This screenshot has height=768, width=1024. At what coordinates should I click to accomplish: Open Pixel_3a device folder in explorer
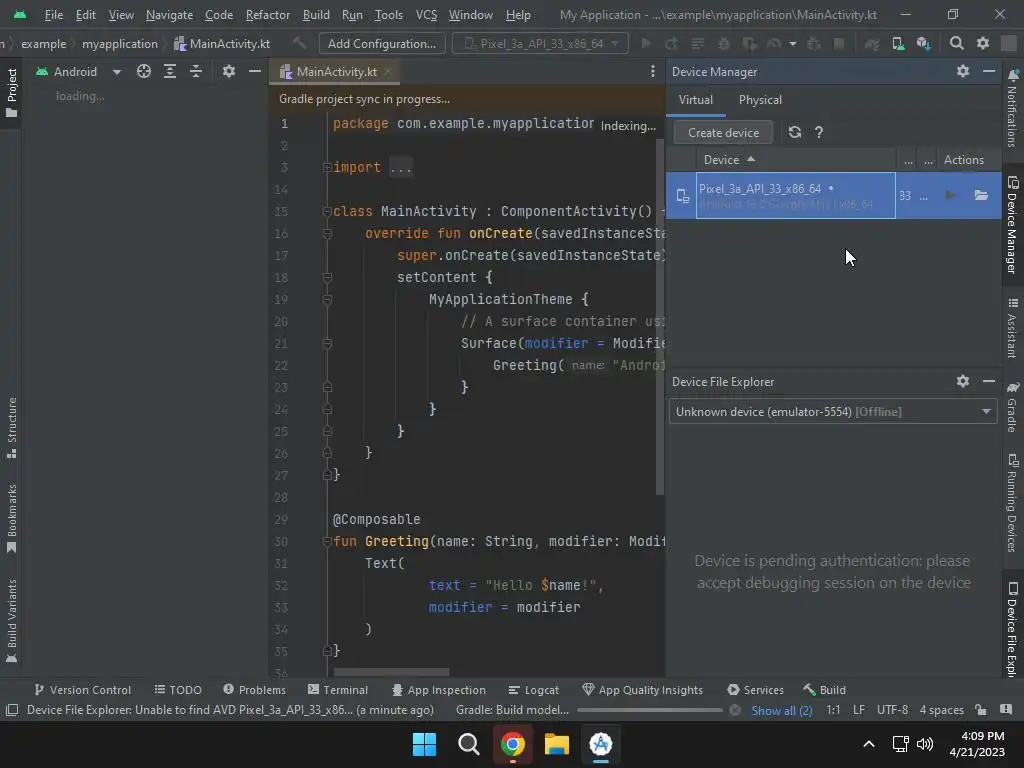point(981,195)
